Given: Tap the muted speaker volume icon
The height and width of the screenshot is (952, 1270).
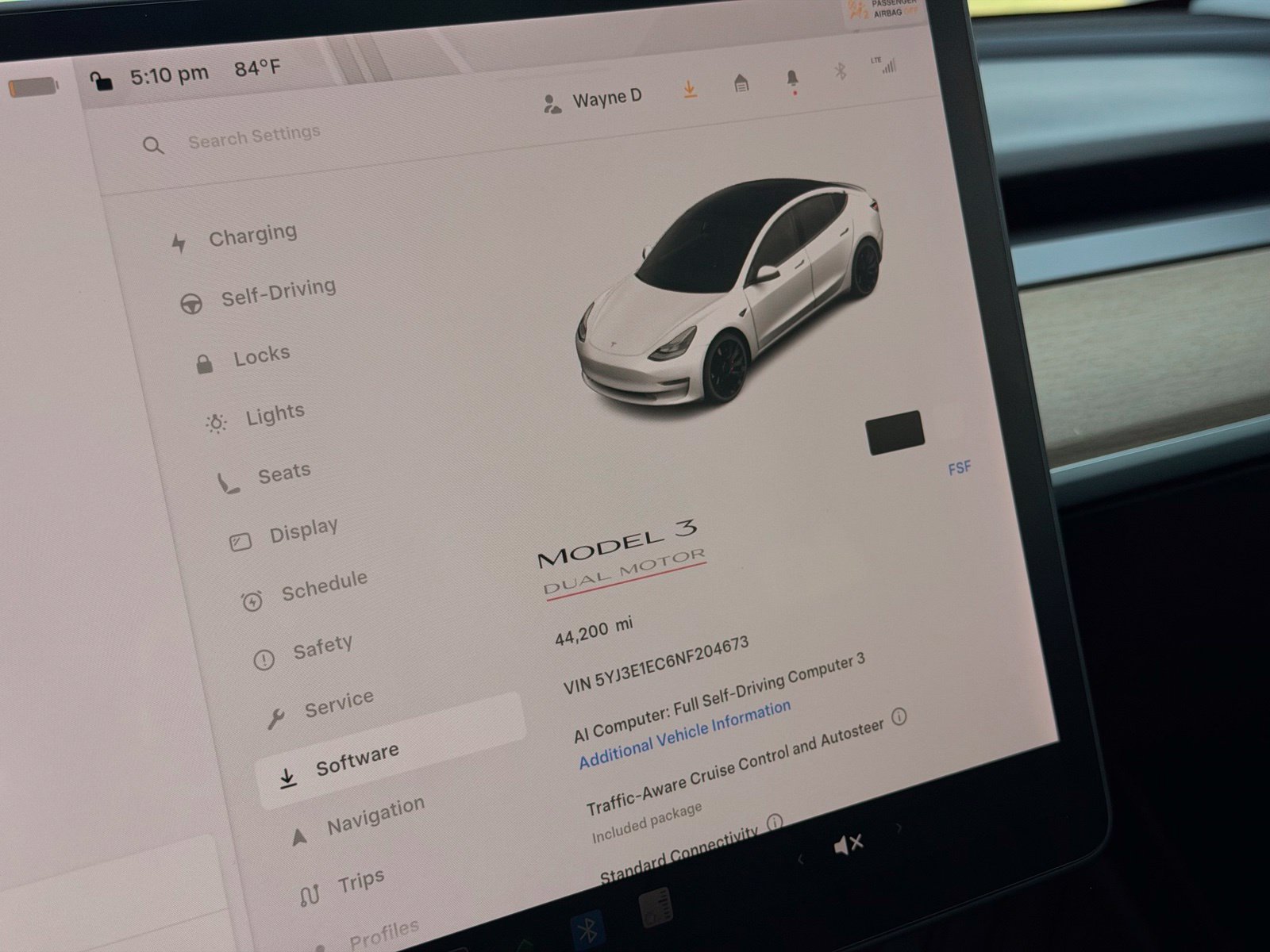Looking at the screenshot, I should coord(849,846).
